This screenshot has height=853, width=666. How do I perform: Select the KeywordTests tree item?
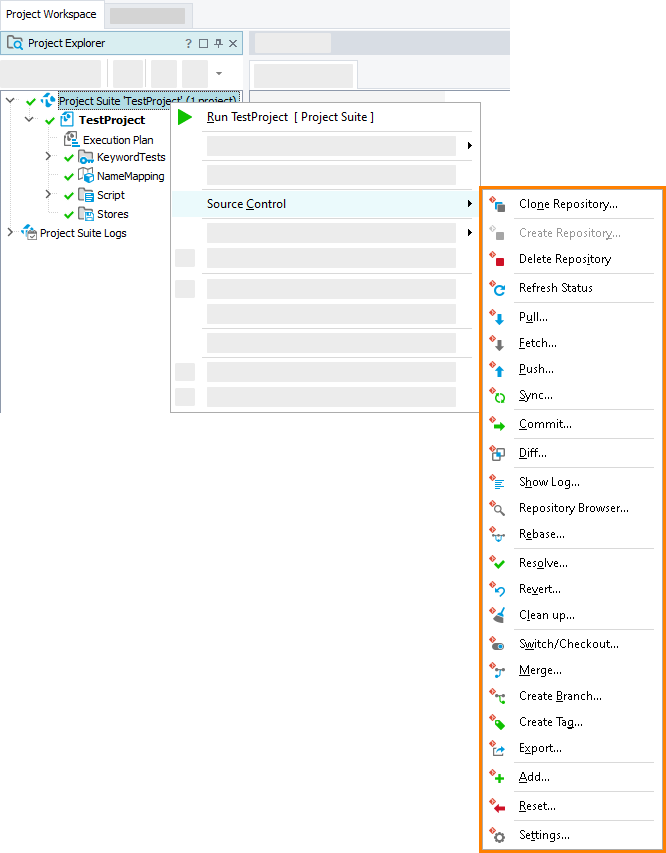coord(131,157)
